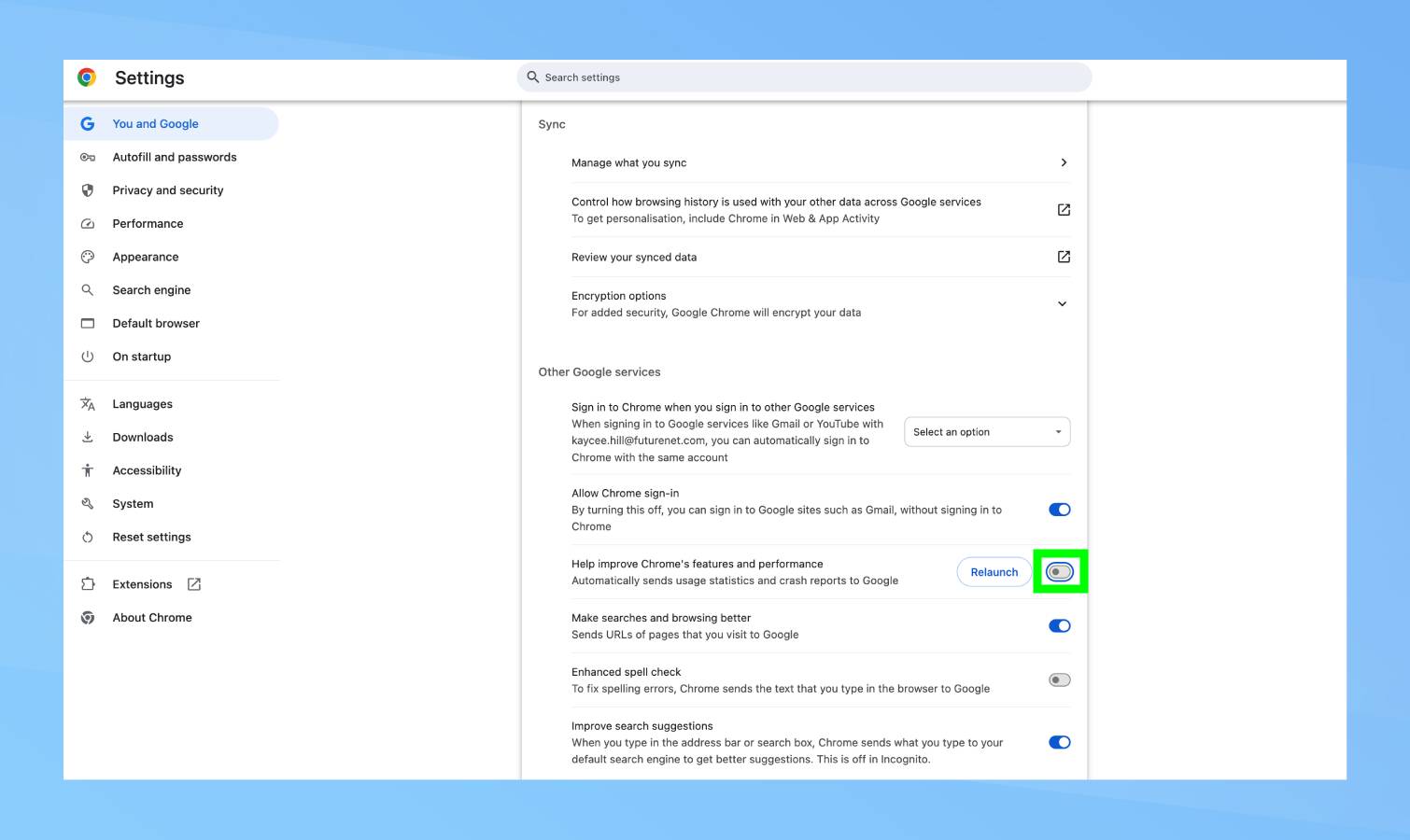The width and height of the screenshot is (1410, 840).
Task: Click the Autofill and passwords key icon
Action: (x=88, y=158)
